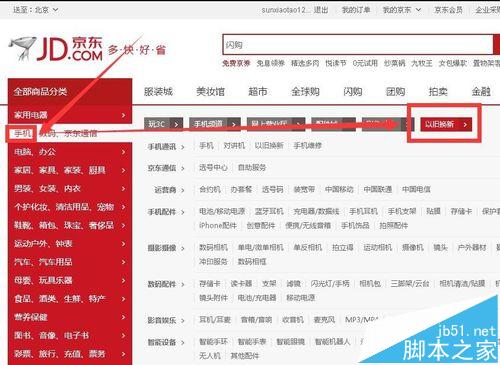Expand the 汽车、汽车用品 category chevron

[x=123, y=262]
